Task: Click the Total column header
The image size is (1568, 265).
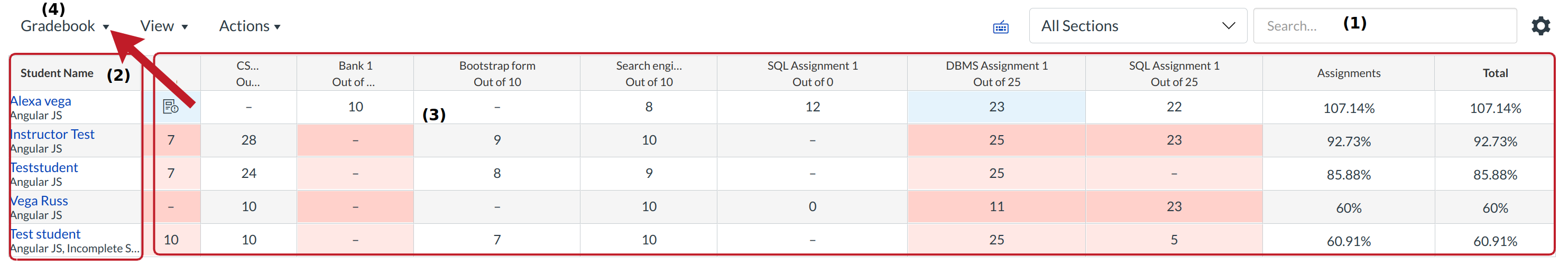Action: pyautogui.click(x=1495, y=73)
